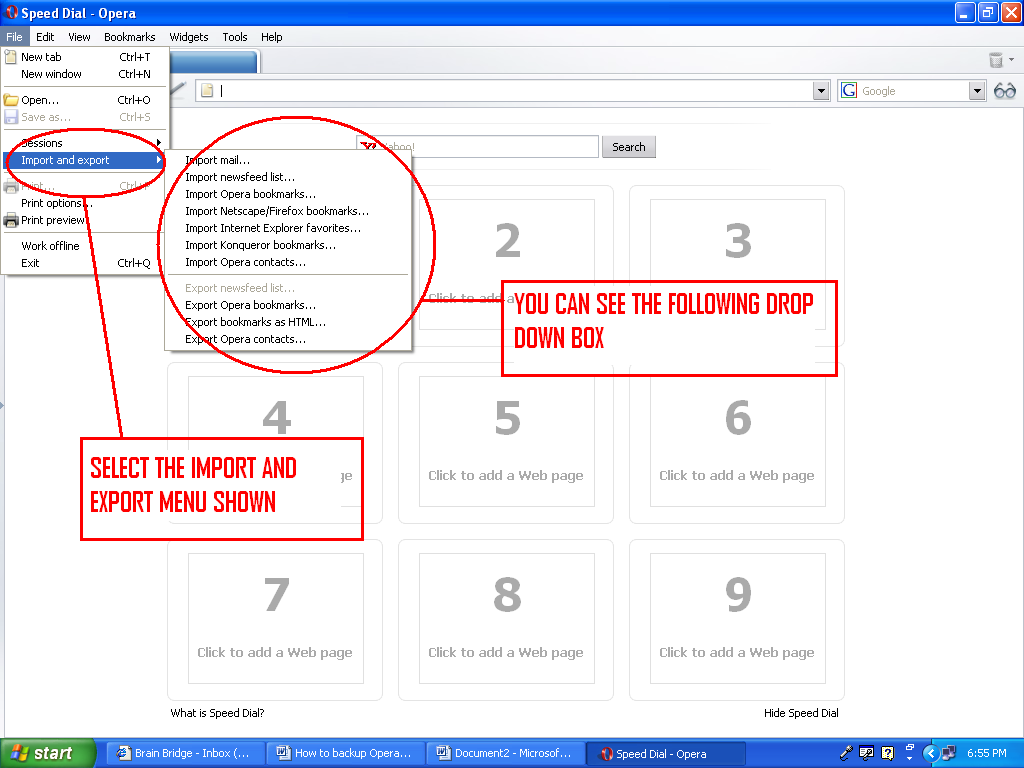Click the Google logo in the search box

[x=849, y=90]
